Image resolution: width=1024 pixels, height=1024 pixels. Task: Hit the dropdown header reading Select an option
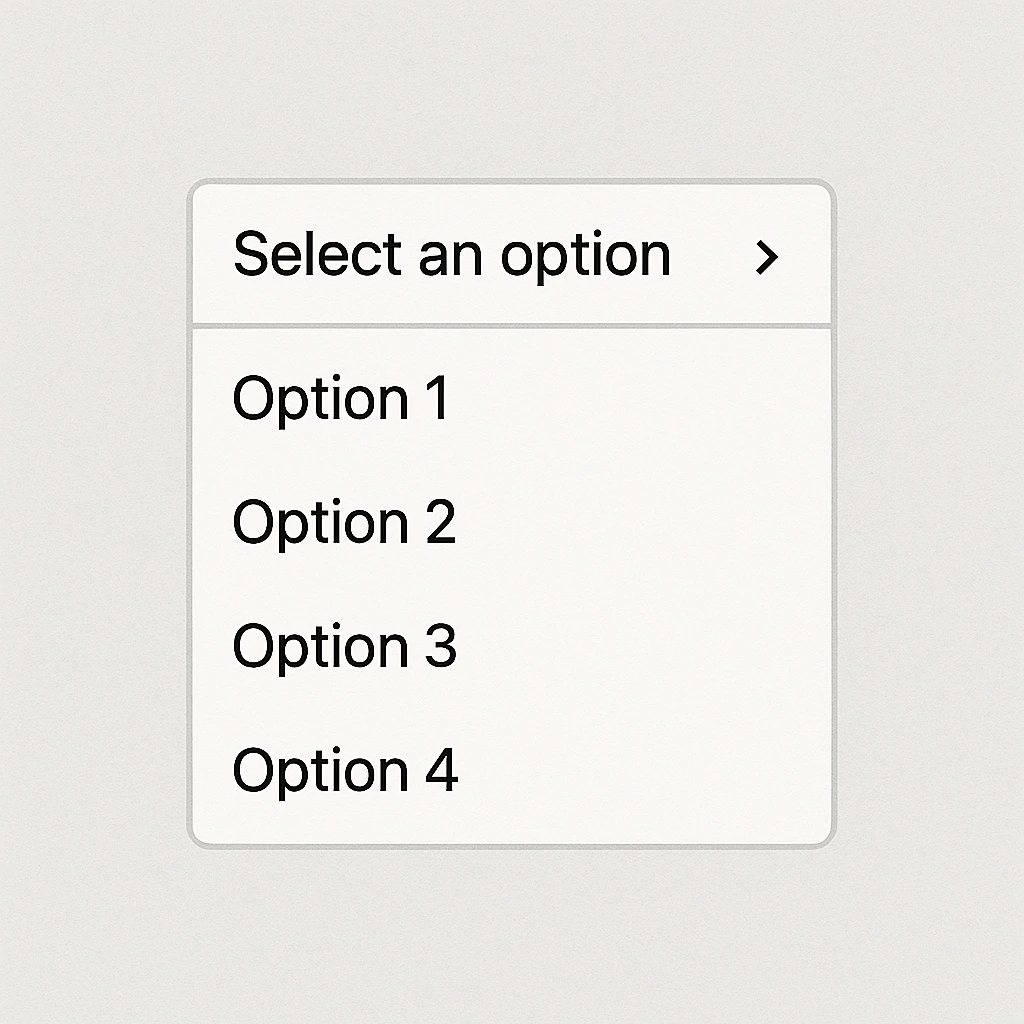click(451, 255)
